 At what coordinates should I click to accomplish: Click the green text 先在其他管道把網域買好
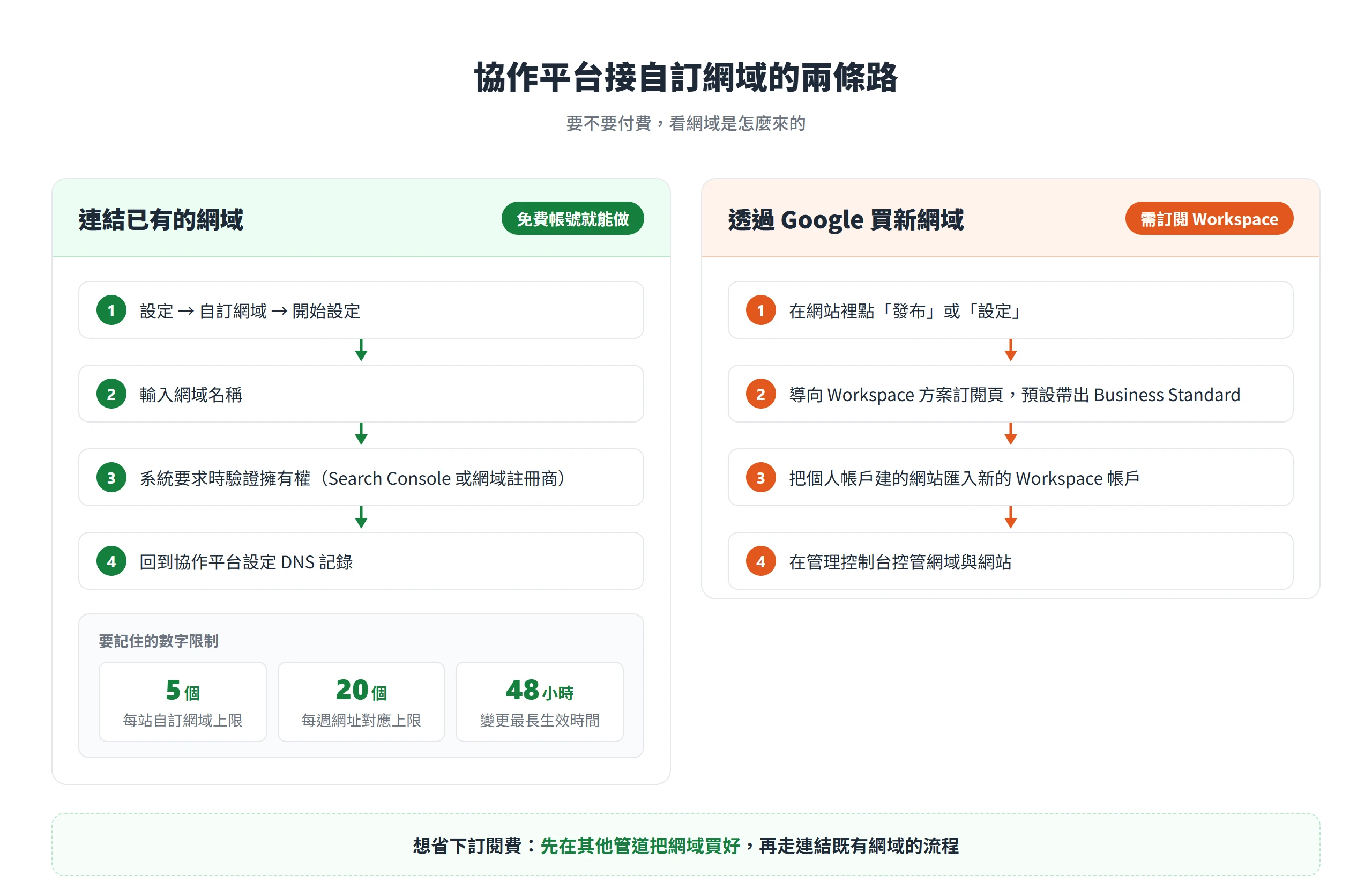(640, 846)
